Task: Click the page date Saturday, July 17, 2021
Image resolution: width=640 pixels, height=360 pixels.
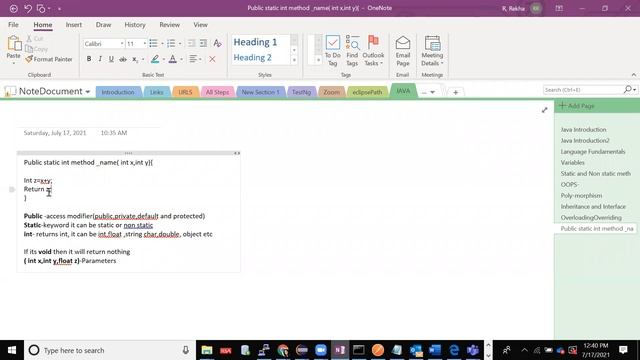Action: 55,133
